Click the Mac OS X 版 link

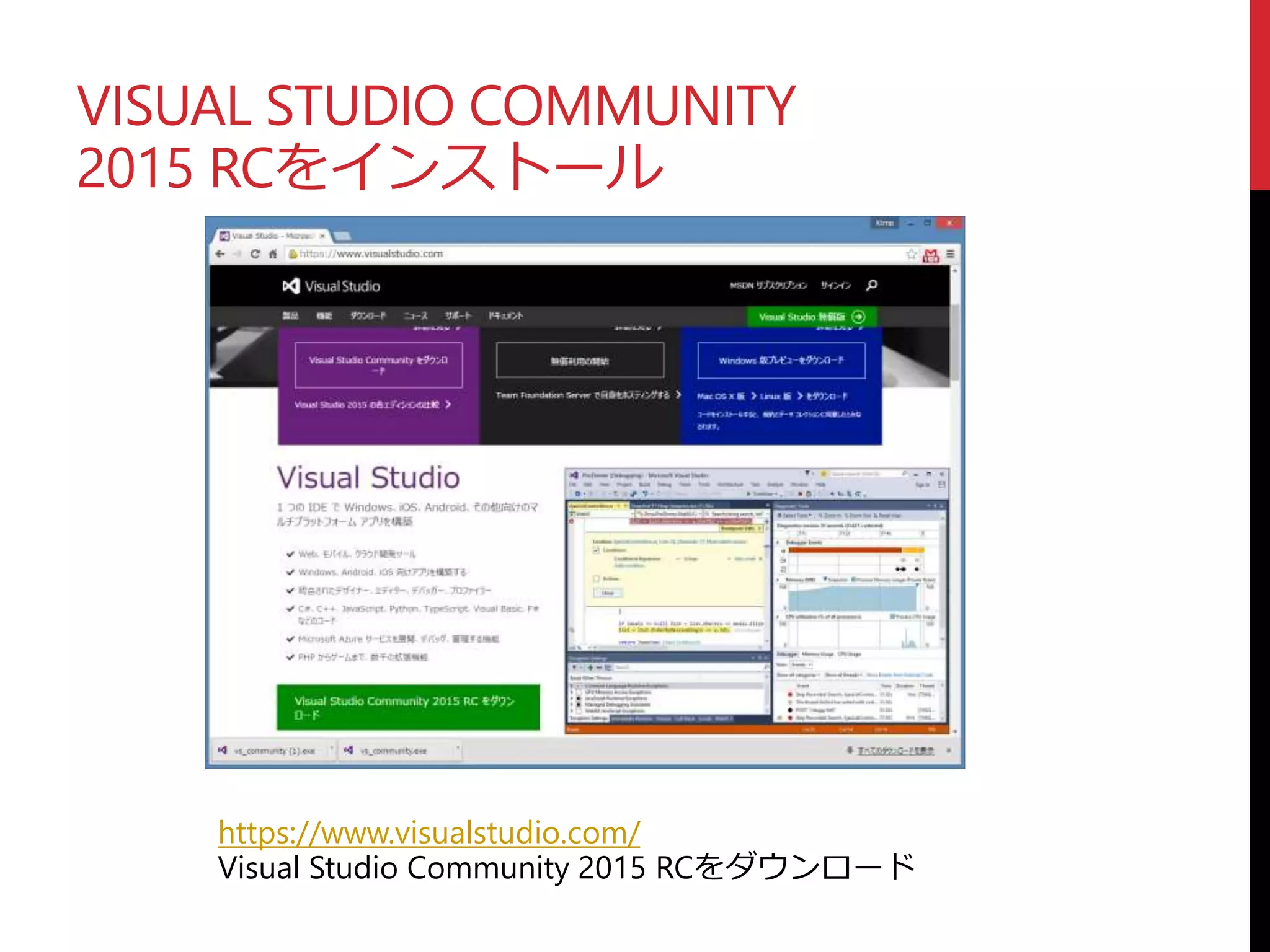tap(726, 396)
